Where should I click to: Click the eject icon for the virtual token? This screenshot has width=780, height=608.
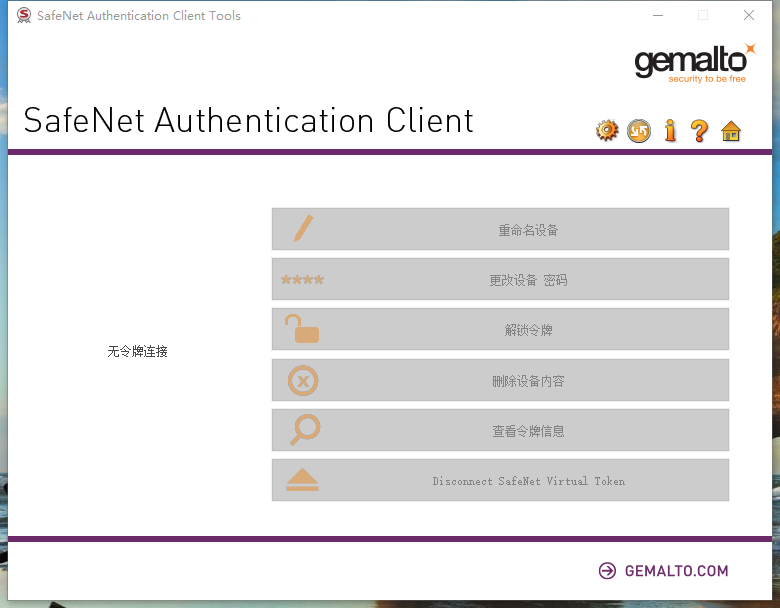coord(302,480)
